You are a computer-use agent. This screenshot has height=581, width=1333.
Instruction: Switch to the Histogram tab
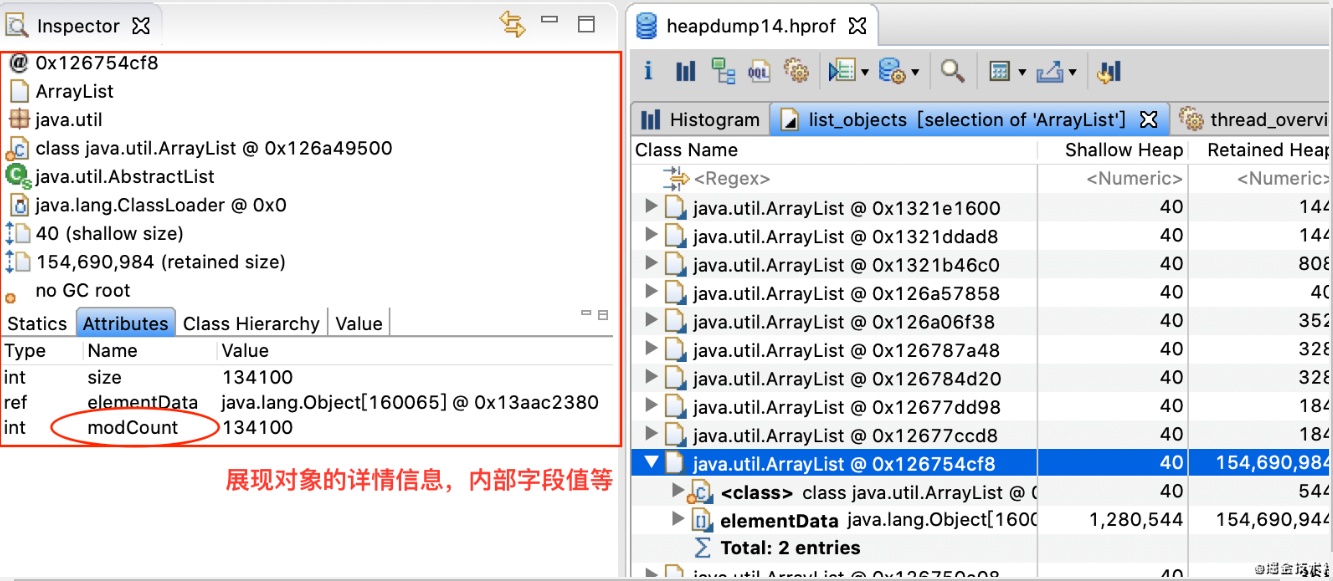pyautogui.click(x=701, y=120)
